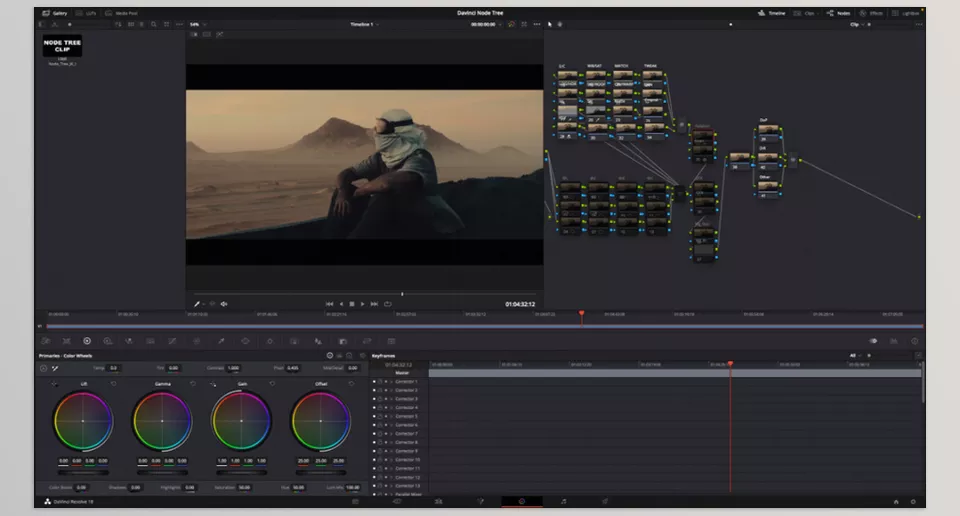This screenshot has width=960, height=516.
Task: Open the Timeline 1 name dropdown
Action: coord(364,24)
